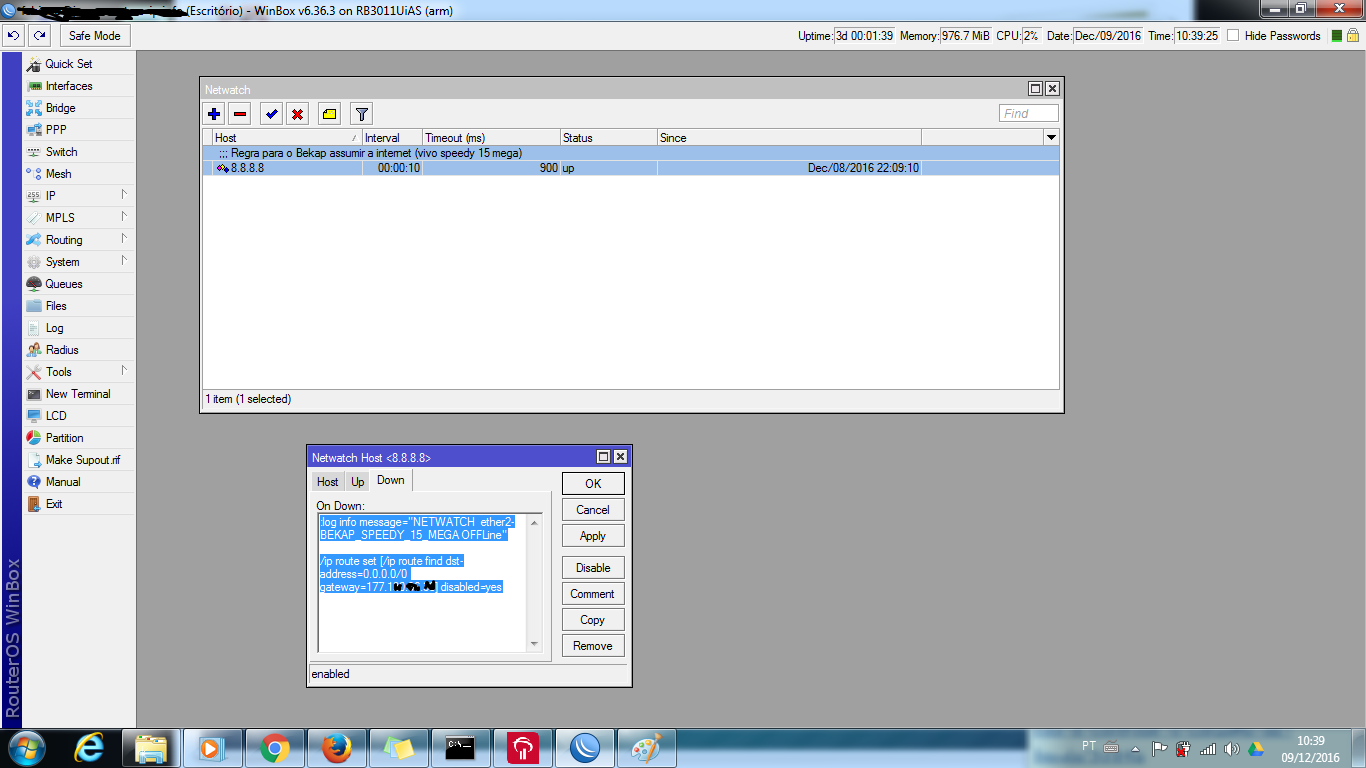Expand the System submenu
Viewport: 1366px width, 768px height.
[x=78, y=262]
